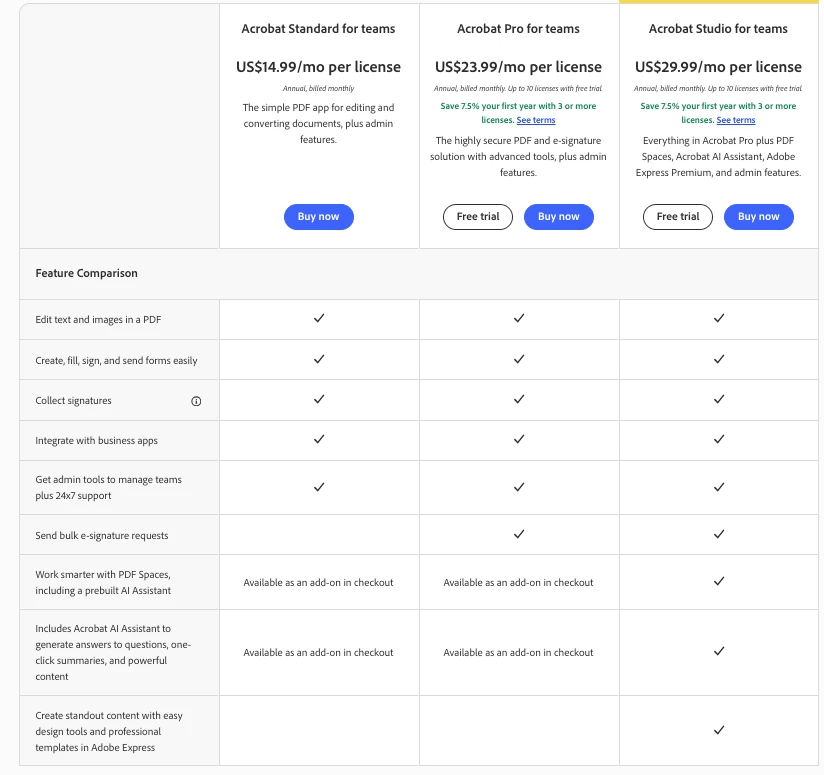Open See terms link under Acrobat Pro

coord(535,120)
